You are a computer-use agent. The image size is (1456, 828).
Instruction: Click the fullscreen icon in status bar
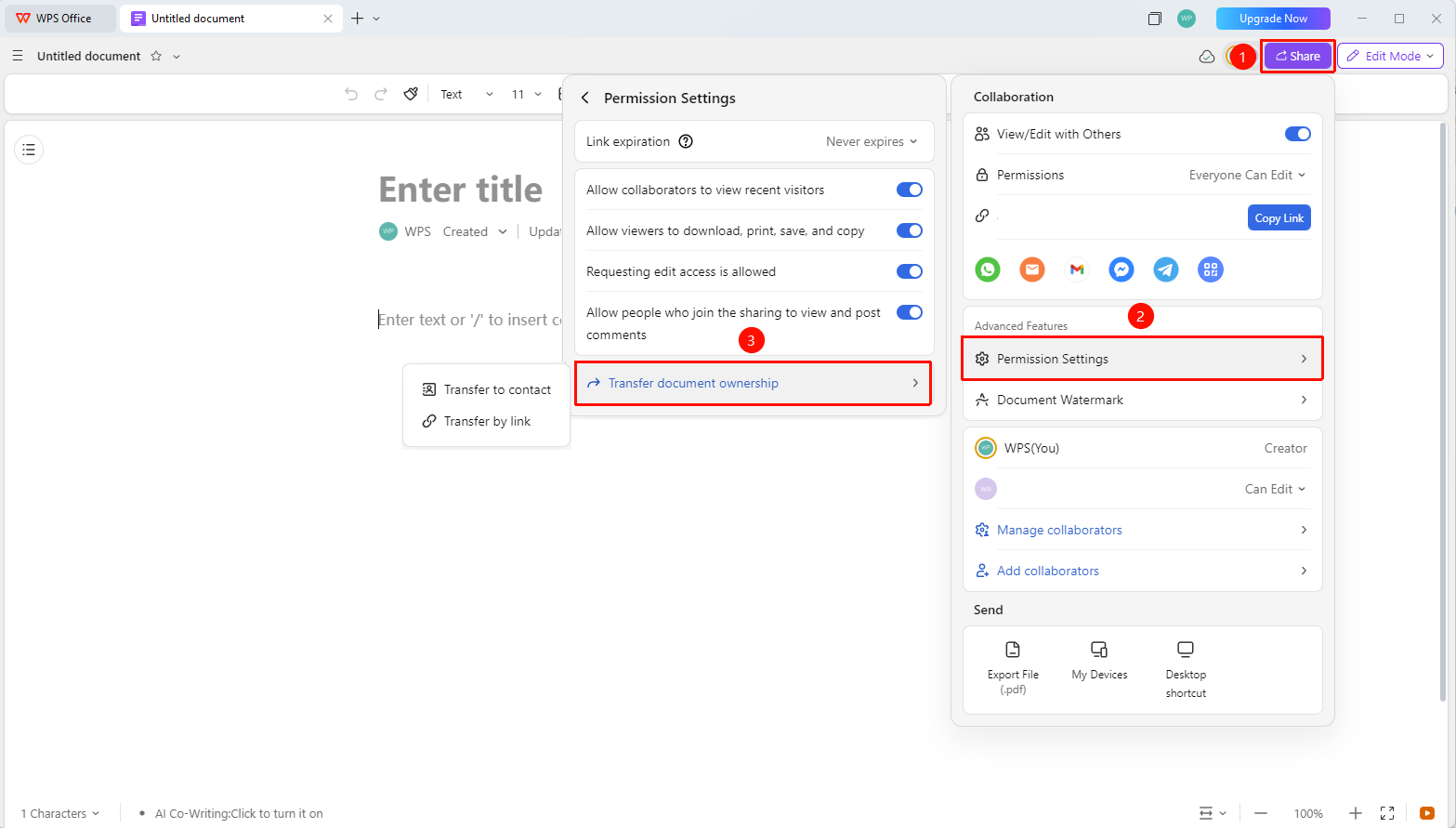pos(1387,813)
